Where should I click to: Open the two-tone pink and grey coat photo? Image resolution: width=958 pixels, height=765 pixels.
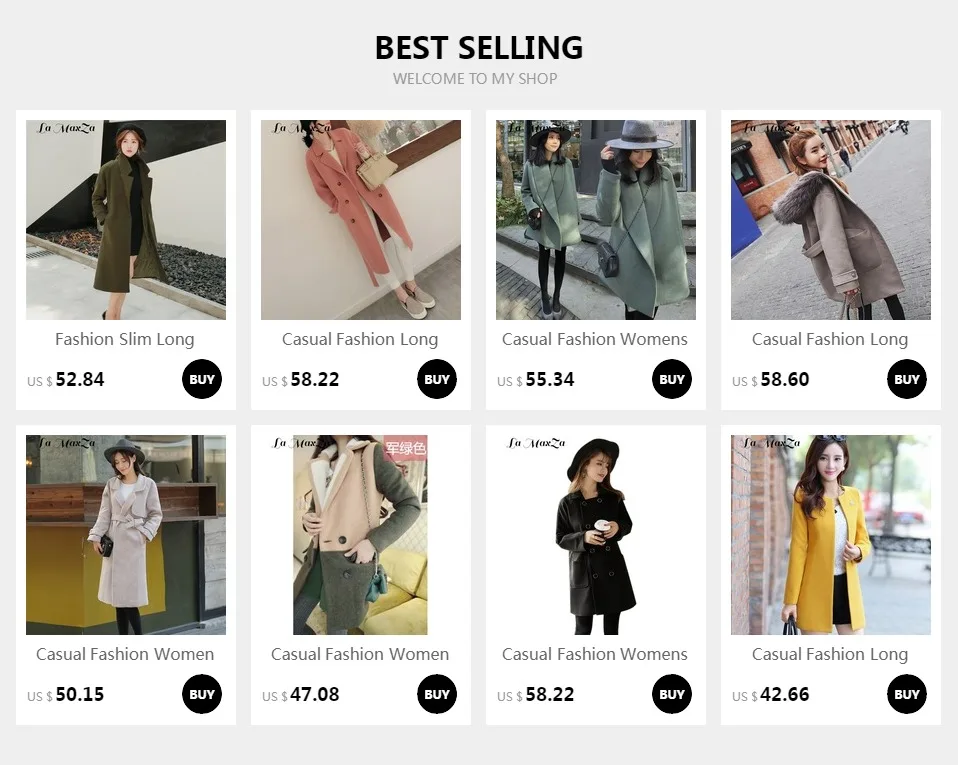click(x=361, y=535)
